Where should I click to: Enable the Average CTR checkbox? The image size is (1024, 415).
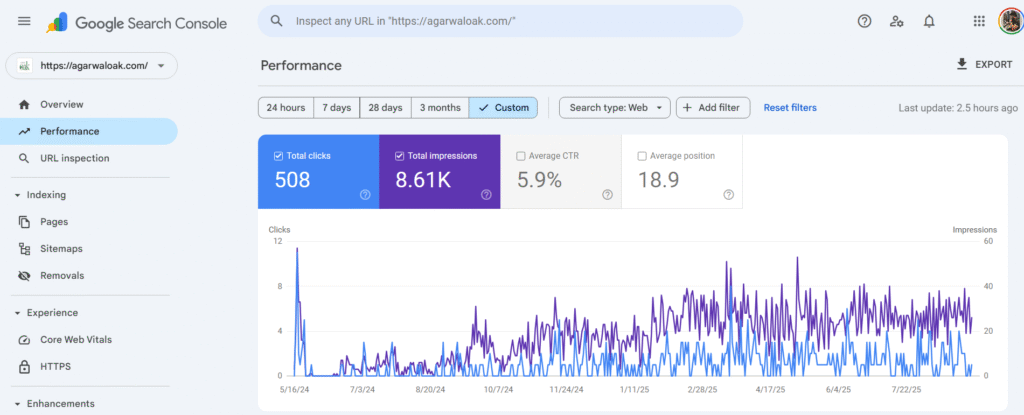pyautogui.click(x=521, y=156)
